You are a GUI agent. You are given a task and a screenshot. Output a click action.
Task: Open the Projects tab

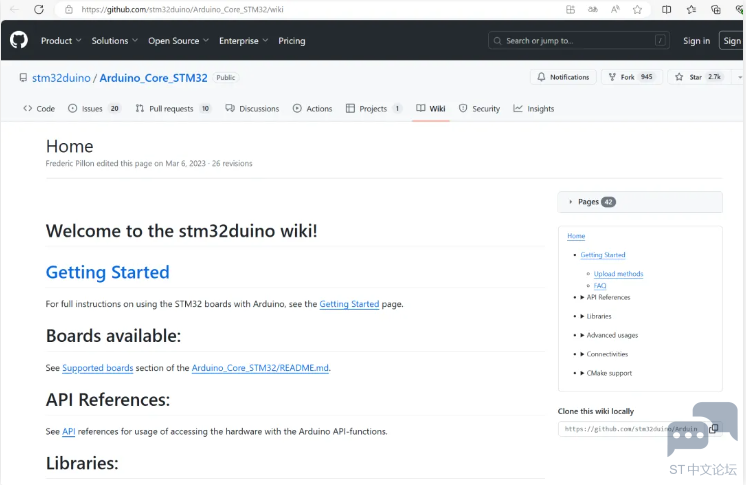374,109
